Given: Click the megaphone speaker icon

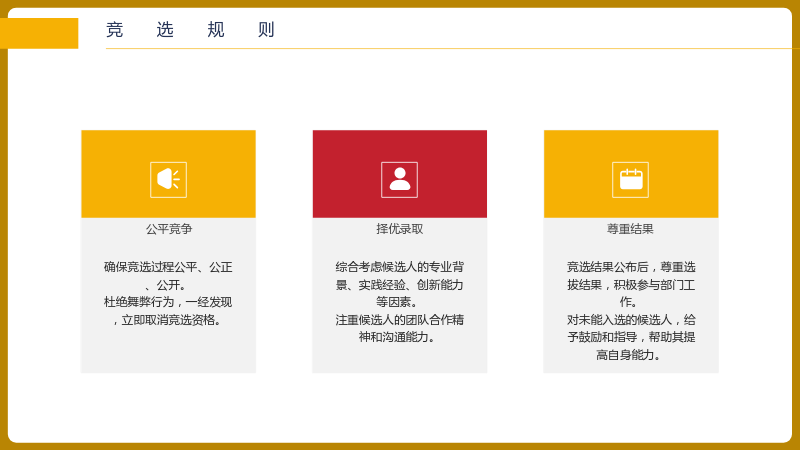Looking at the screenshot, I should pyautogui.click(x=168, y=180).
